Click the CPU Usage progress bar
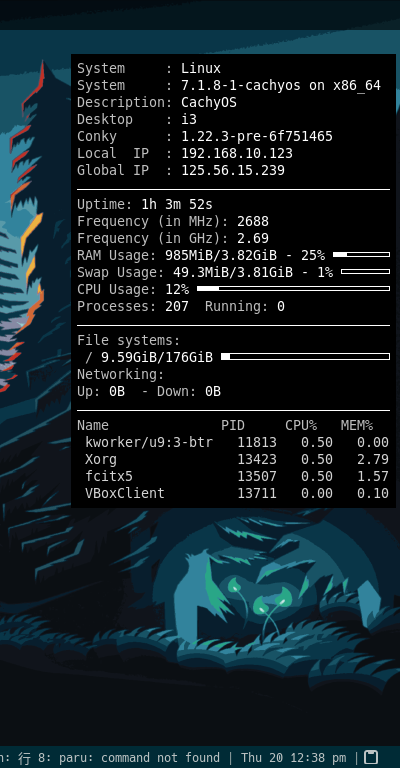 (x=293, y=288)
